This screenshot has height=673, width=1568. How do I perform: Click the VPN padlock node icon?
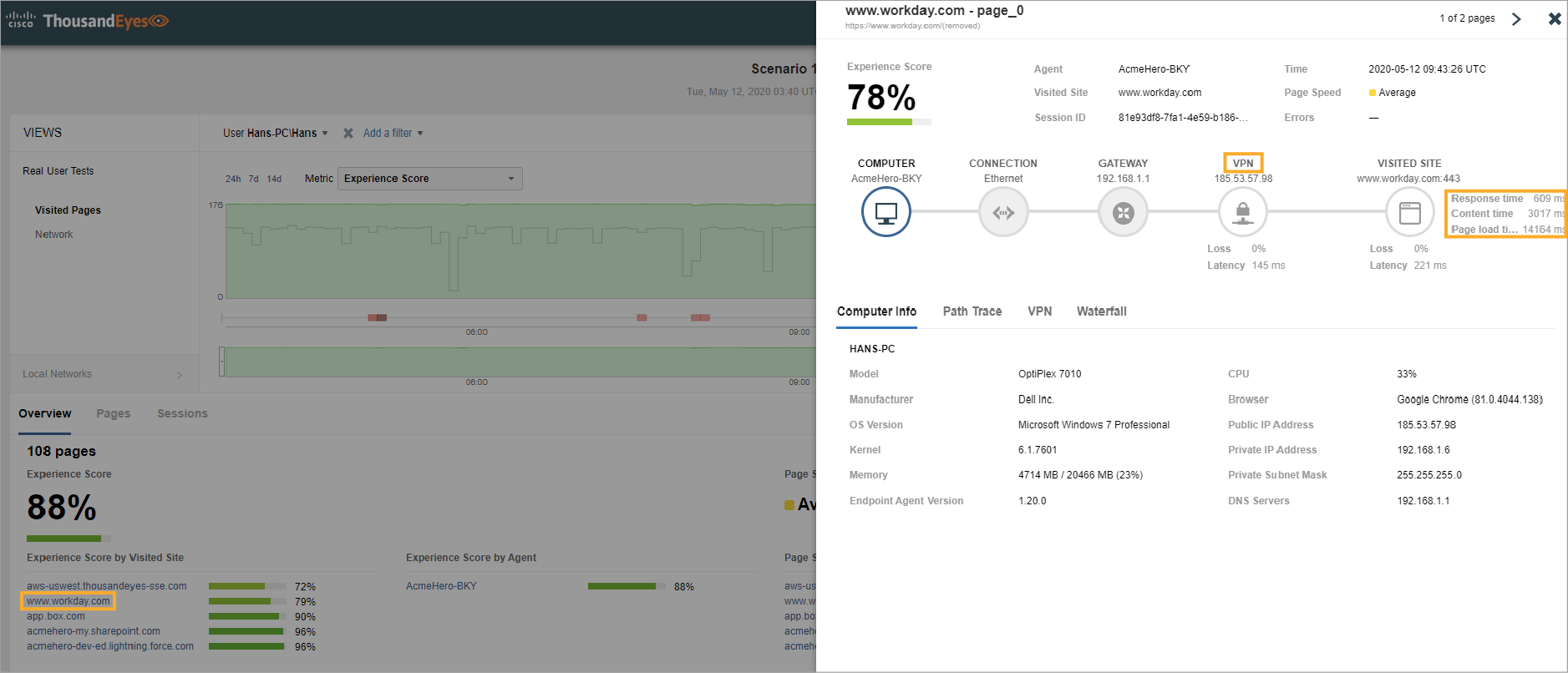point(1242,213)
